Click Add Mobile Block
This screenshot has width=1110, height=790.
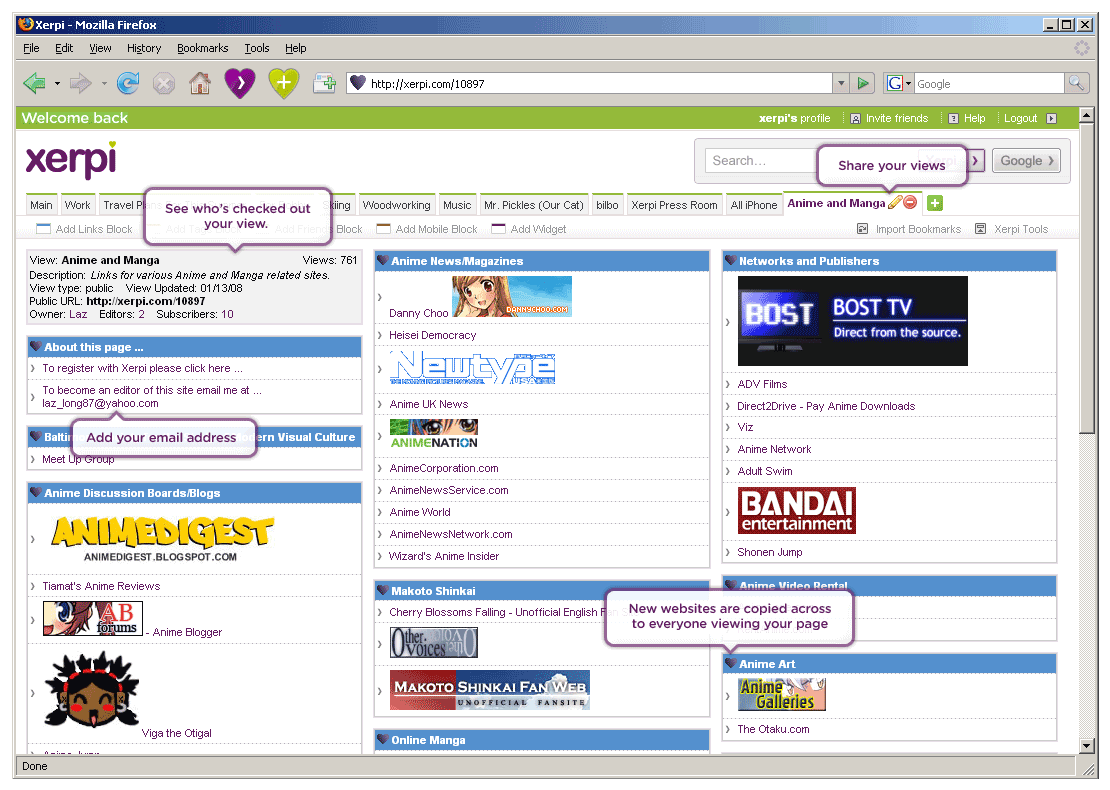click(427, 229)
